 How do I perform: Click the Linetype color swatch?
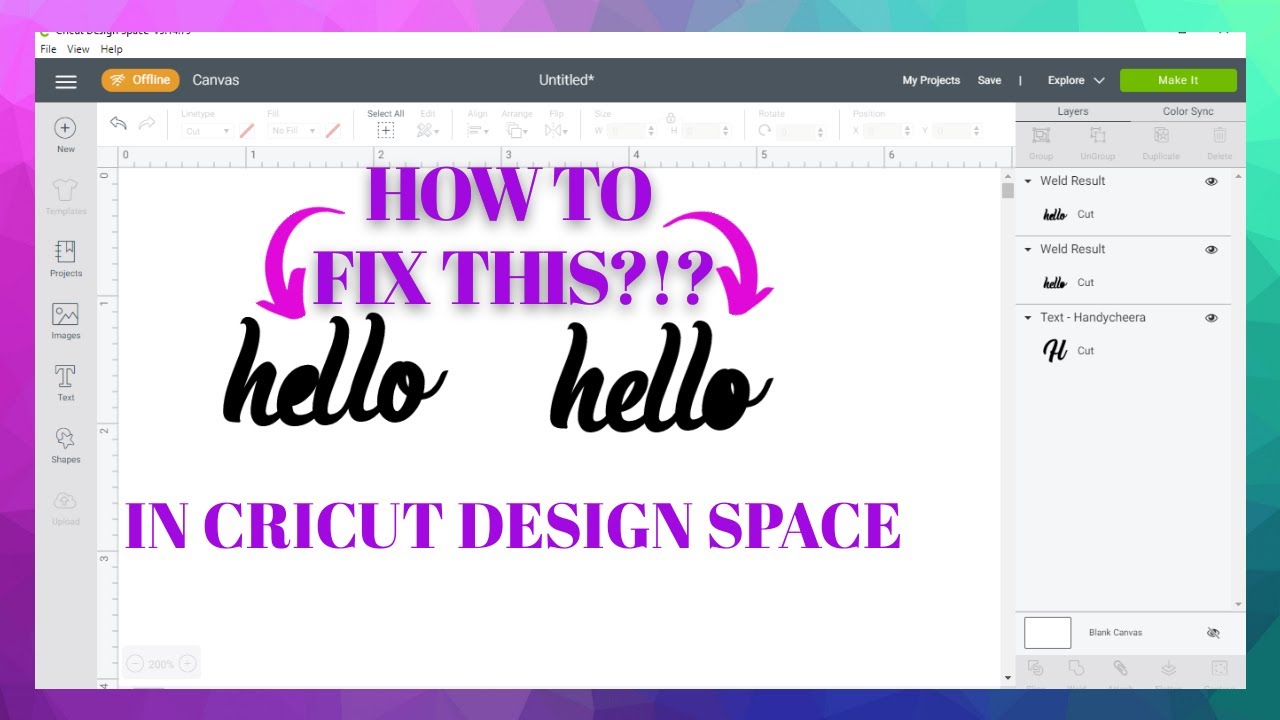(247, 131)
